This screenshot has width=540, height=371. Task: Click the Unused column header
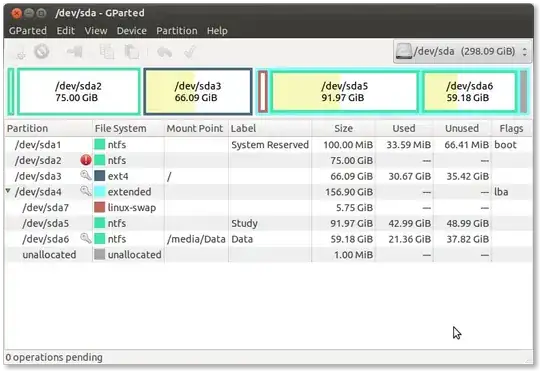coord(462,128)
